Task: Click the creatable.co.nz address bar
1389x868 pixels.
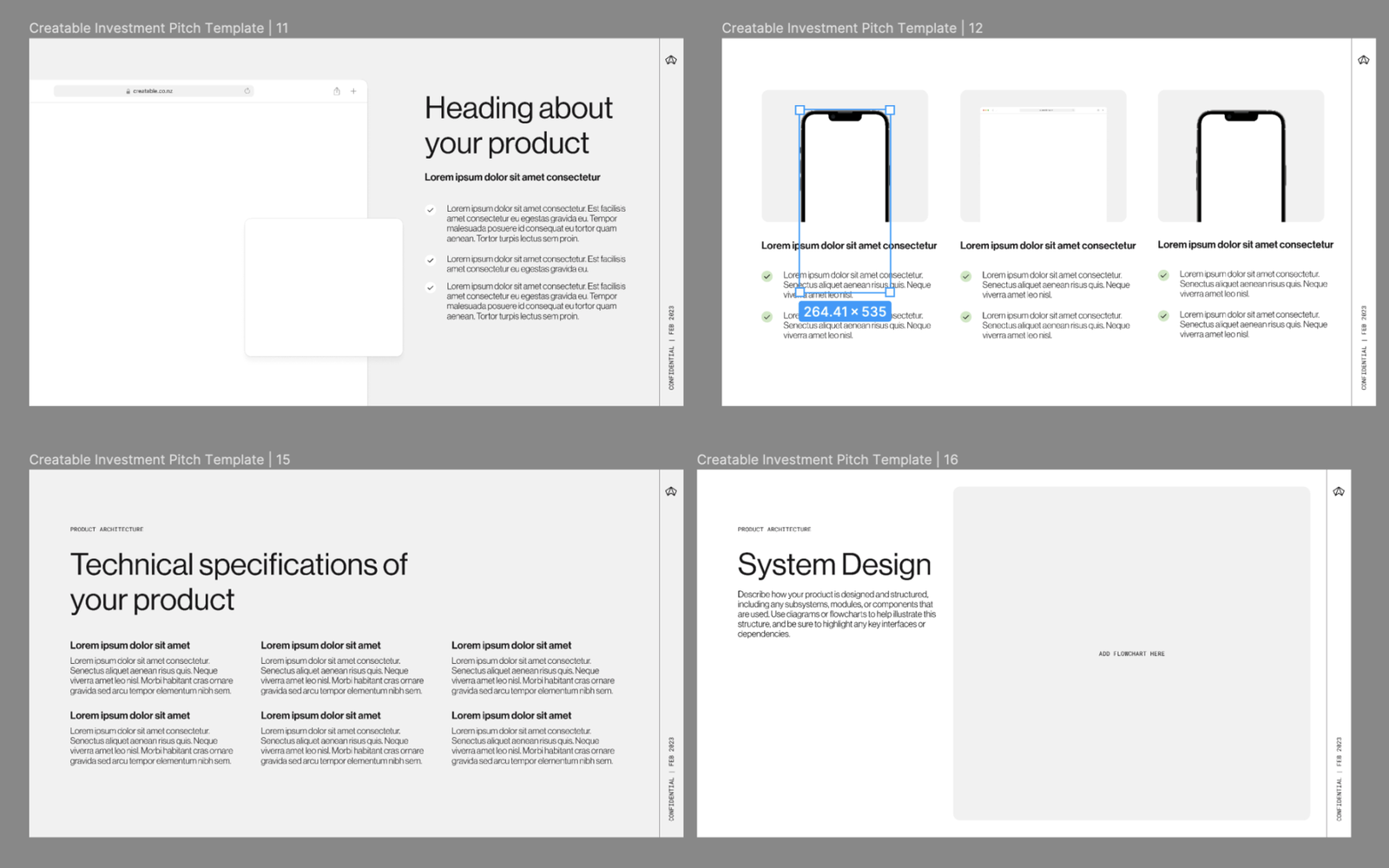Action: [x=154, y=91]
